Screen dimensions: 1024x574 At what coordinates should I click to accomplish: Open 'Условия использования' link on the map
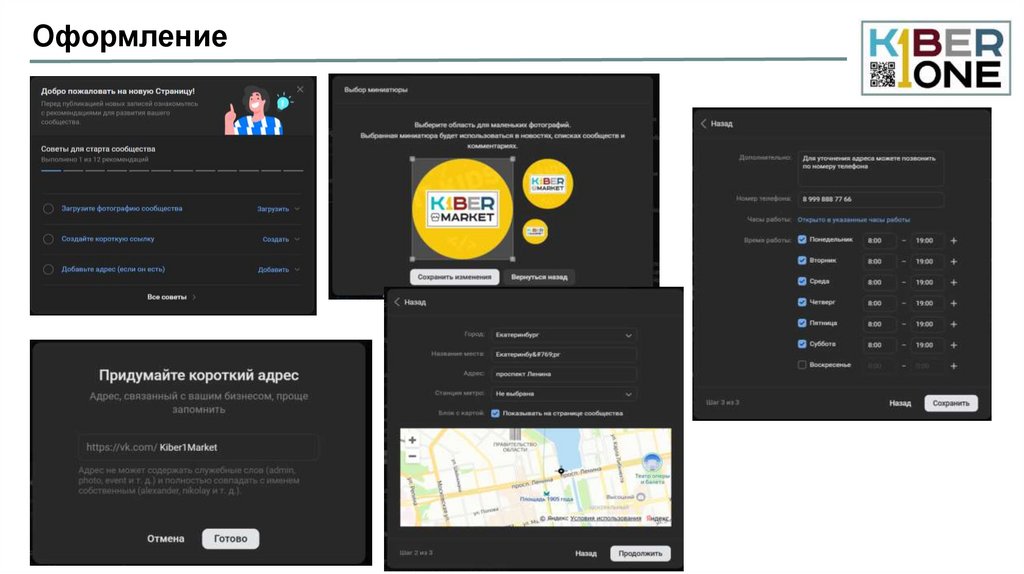tap(606, 518)
